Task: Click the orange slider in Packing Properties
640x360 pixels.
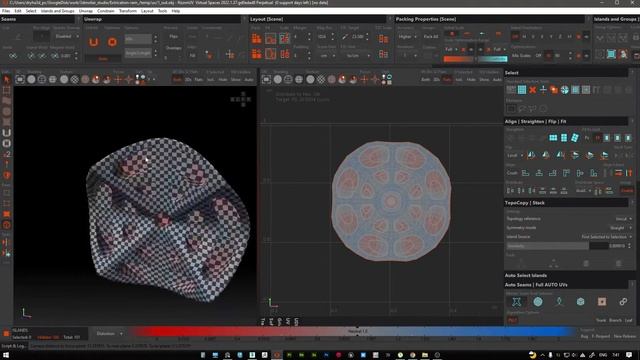Action: [x=458, y=59]
